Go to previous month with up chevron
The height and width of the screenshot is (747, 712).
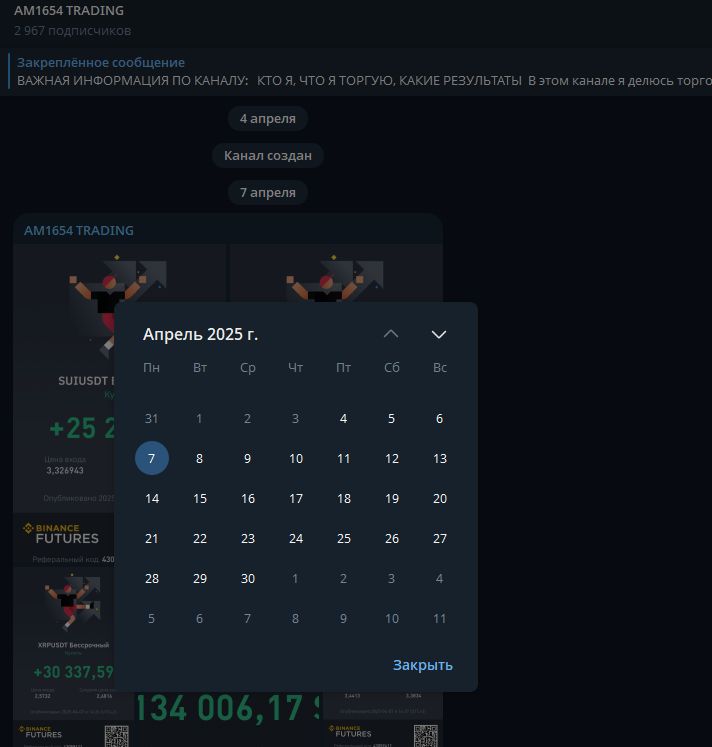(391, 334)
